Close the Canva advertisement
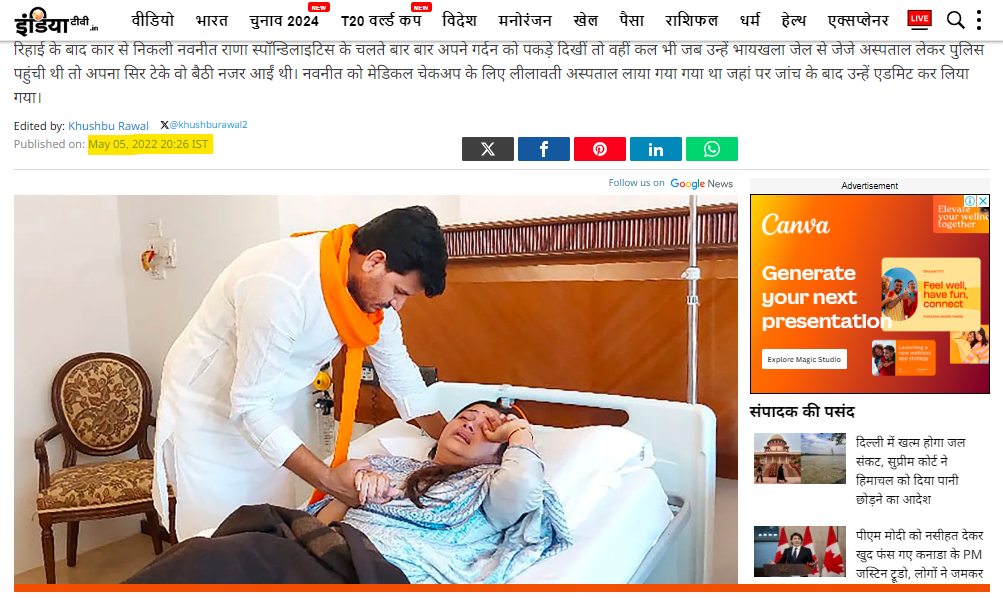This screenshot has height=598, width=1003. point(983,201)
